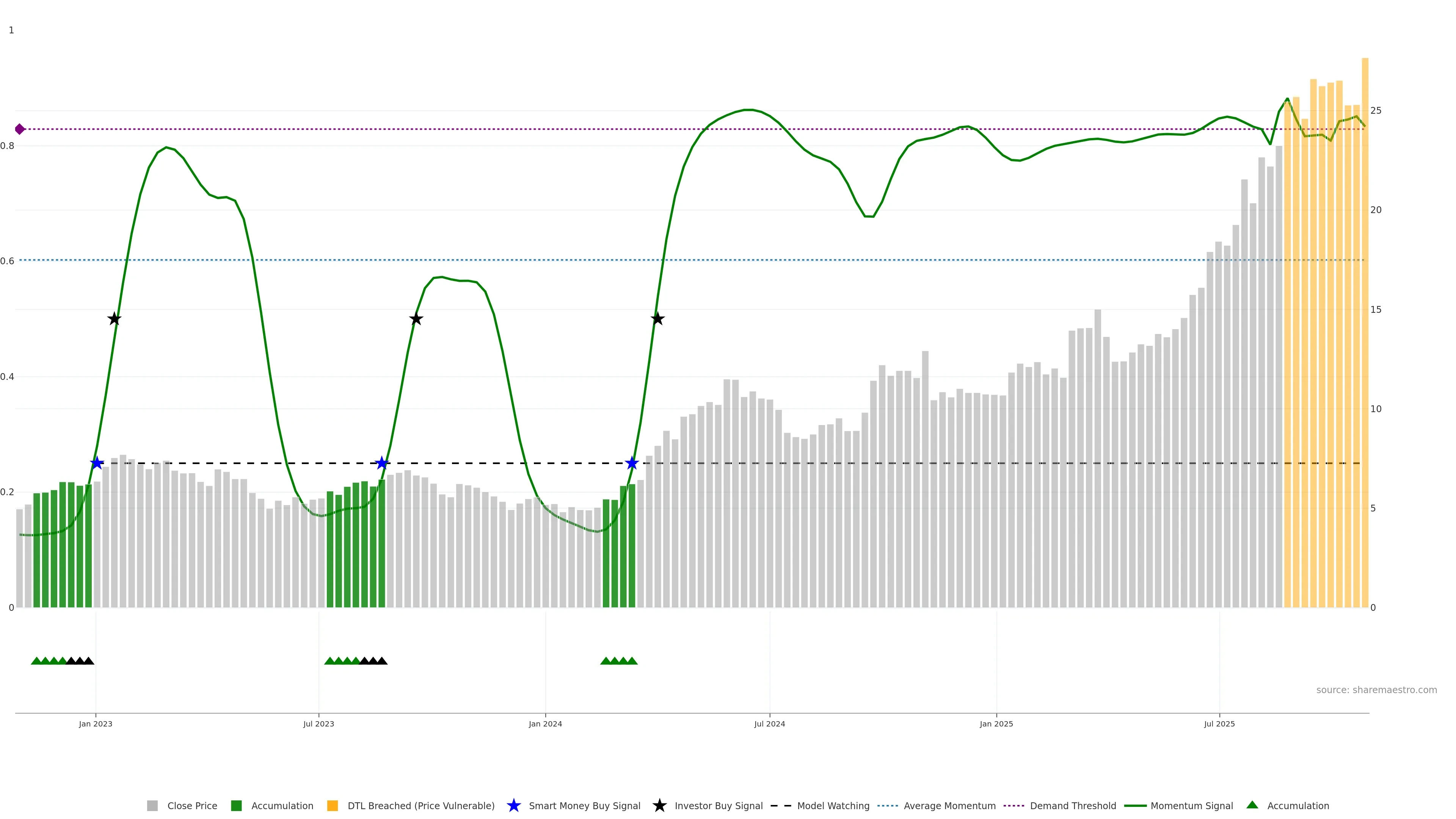This screenshot has height=819, width=1456.
Task: Click the purple diamond Demand Threshold marker
Action: click(x=20, y=129)
